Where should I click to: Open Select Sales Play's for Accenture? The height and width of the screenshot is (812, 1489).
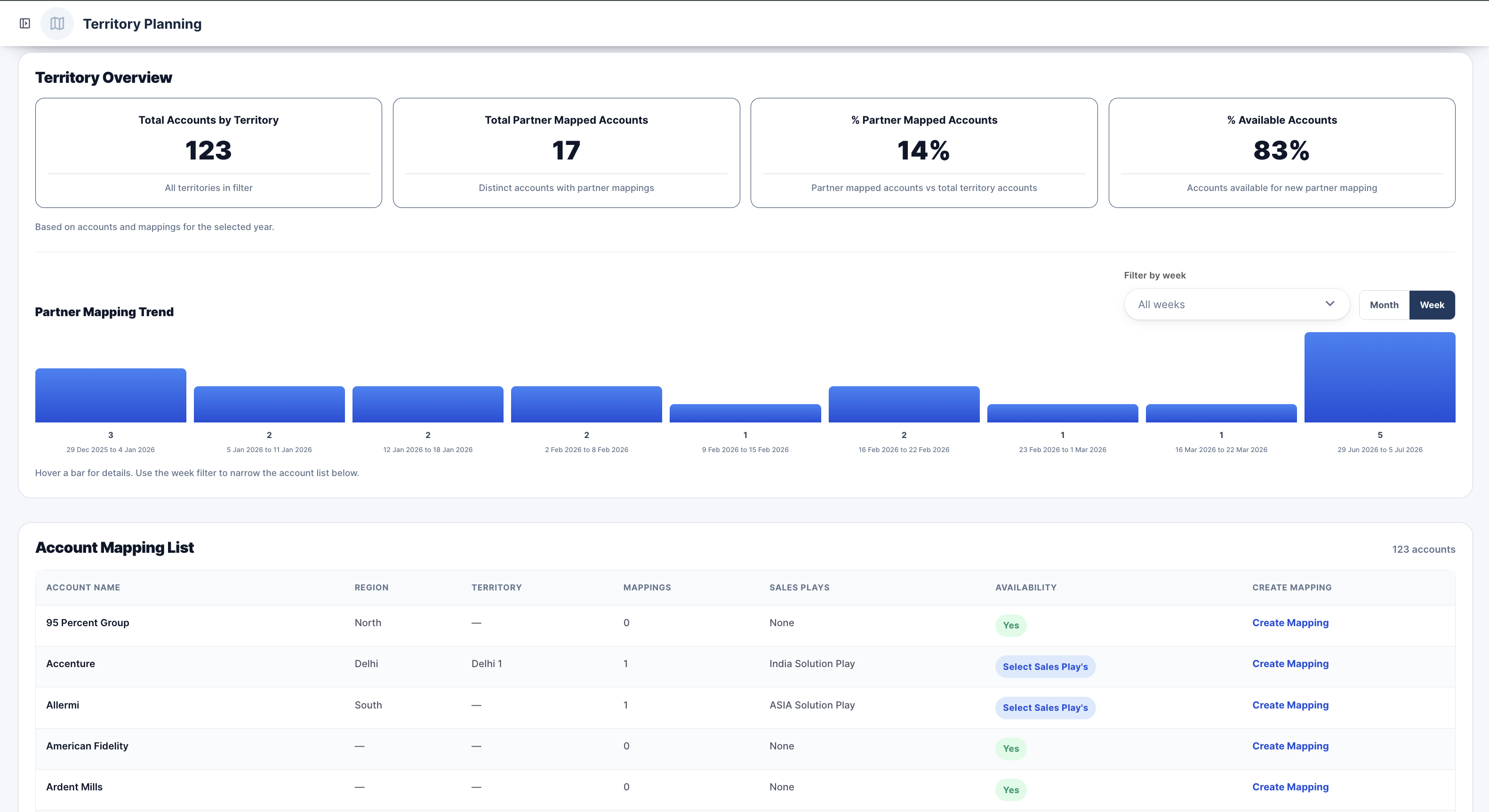tap(1045, 667)
